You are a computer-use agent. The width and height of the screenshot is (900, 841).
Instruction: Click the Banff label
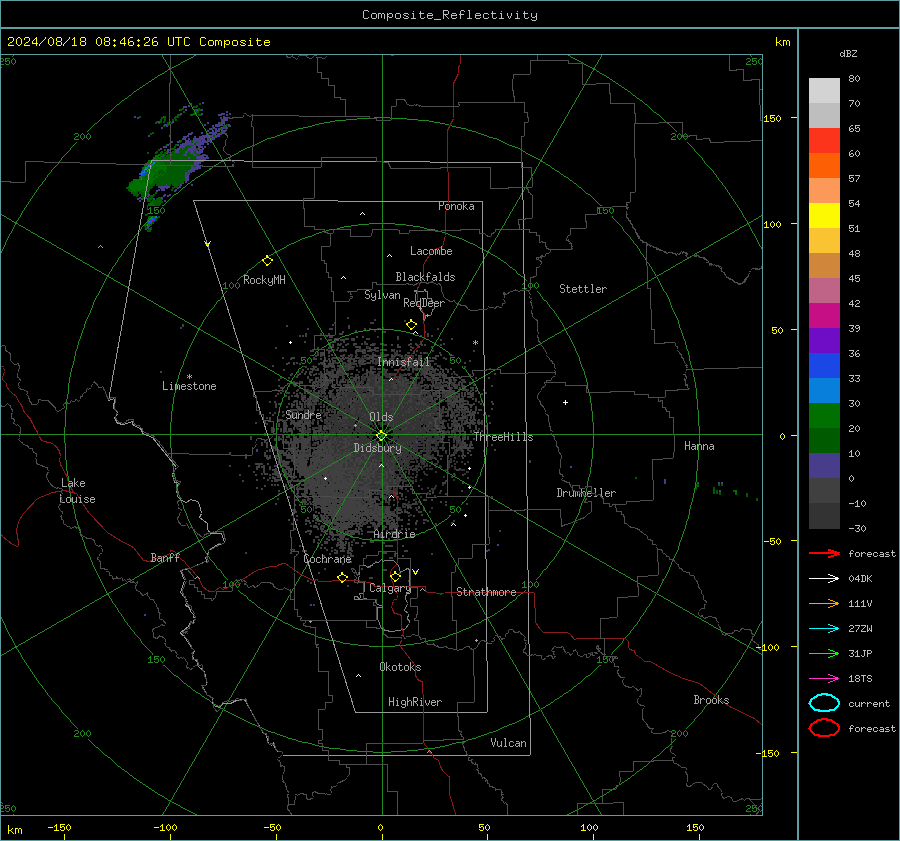pyautogui.click(x=165, y=558)
